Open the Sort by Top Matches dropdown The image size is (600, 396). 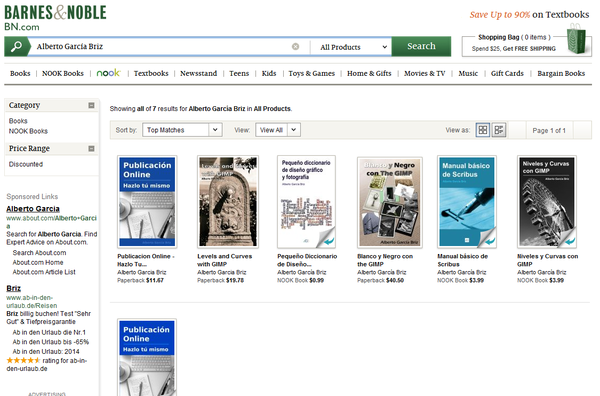click(x=182, y=130)
